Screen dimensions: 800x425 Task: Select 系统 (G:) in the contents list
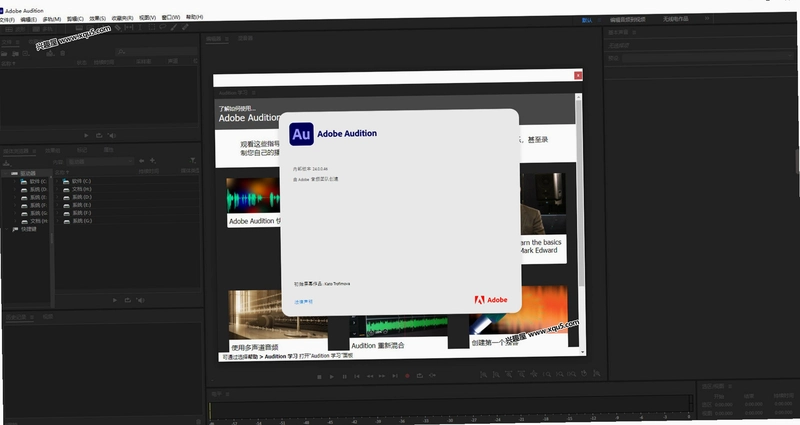82,221
